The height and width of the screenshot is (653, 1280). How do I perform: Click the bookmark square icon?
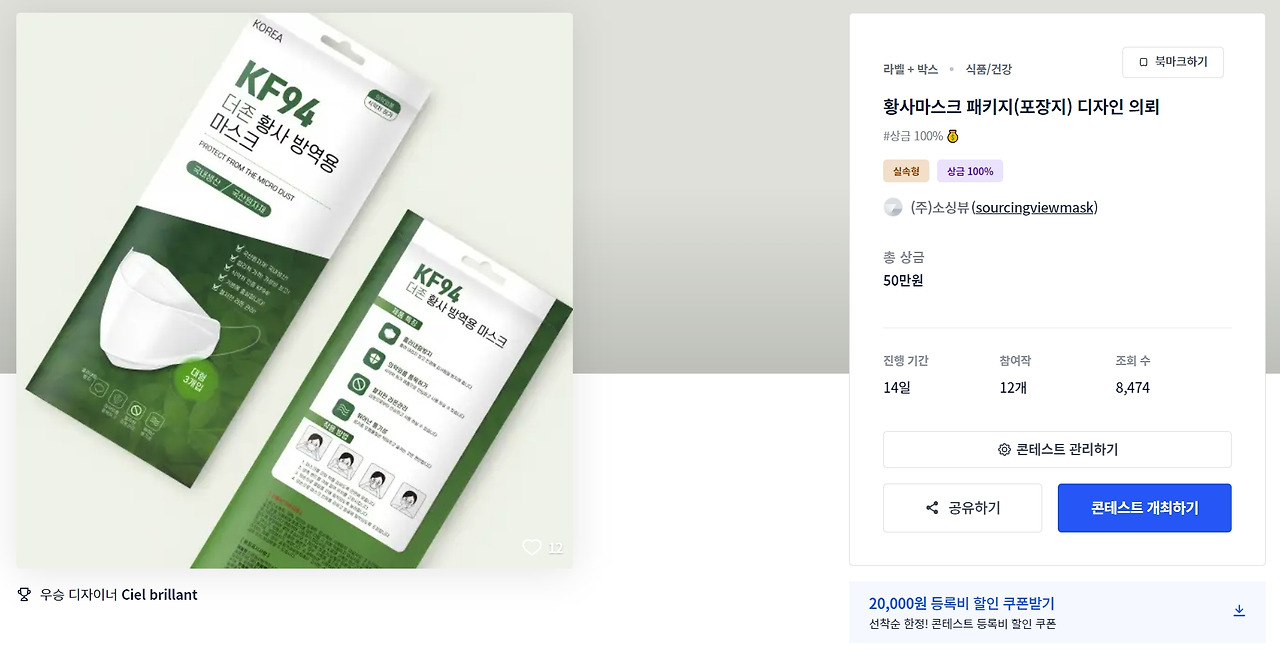point(1144,62)
